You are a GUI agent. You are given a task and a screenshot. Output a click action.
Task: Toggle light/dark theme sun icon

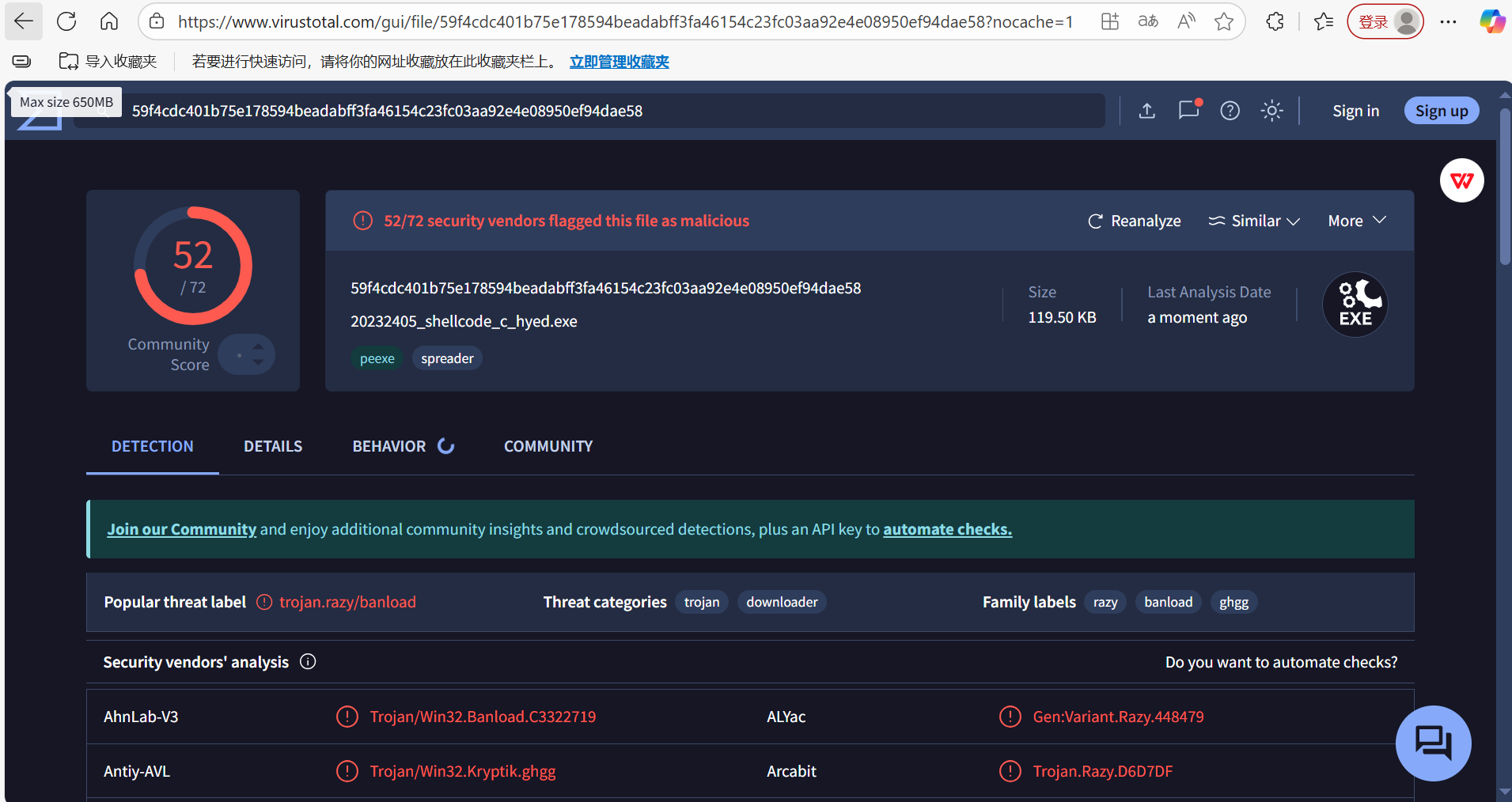tap(1272, 111)
